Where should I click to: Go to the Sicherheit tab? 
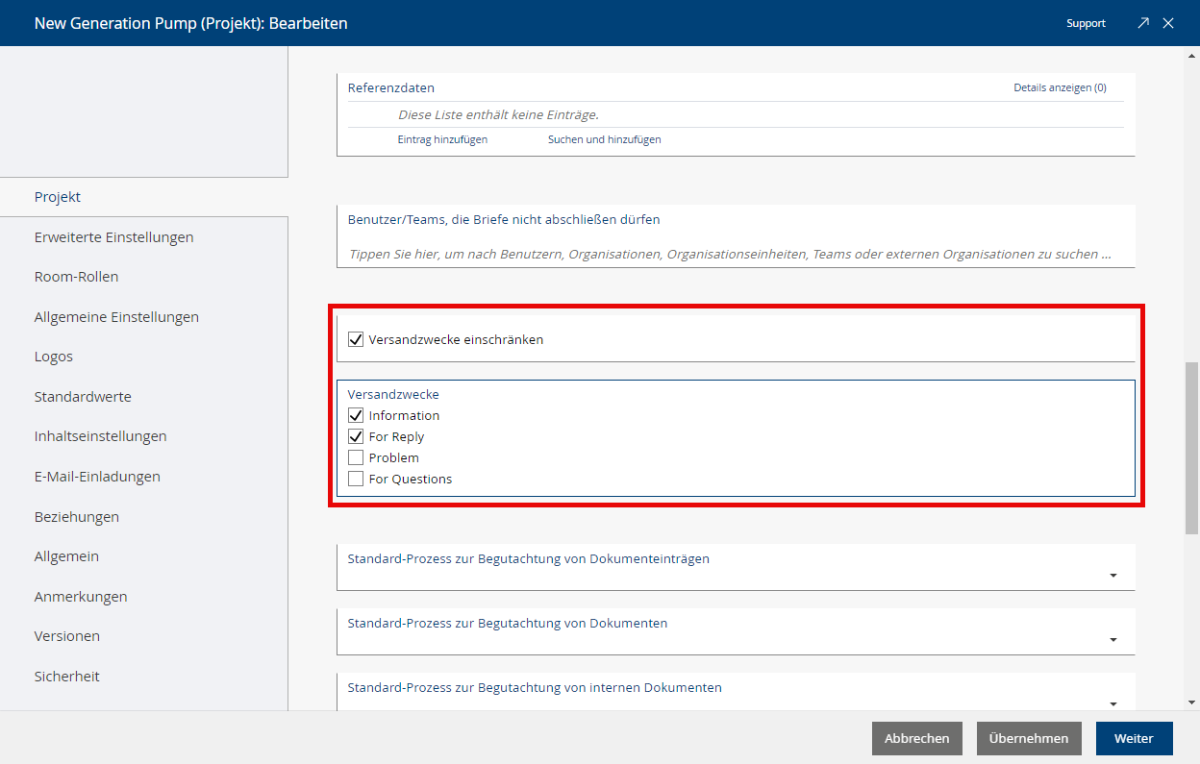coord(67,676)
